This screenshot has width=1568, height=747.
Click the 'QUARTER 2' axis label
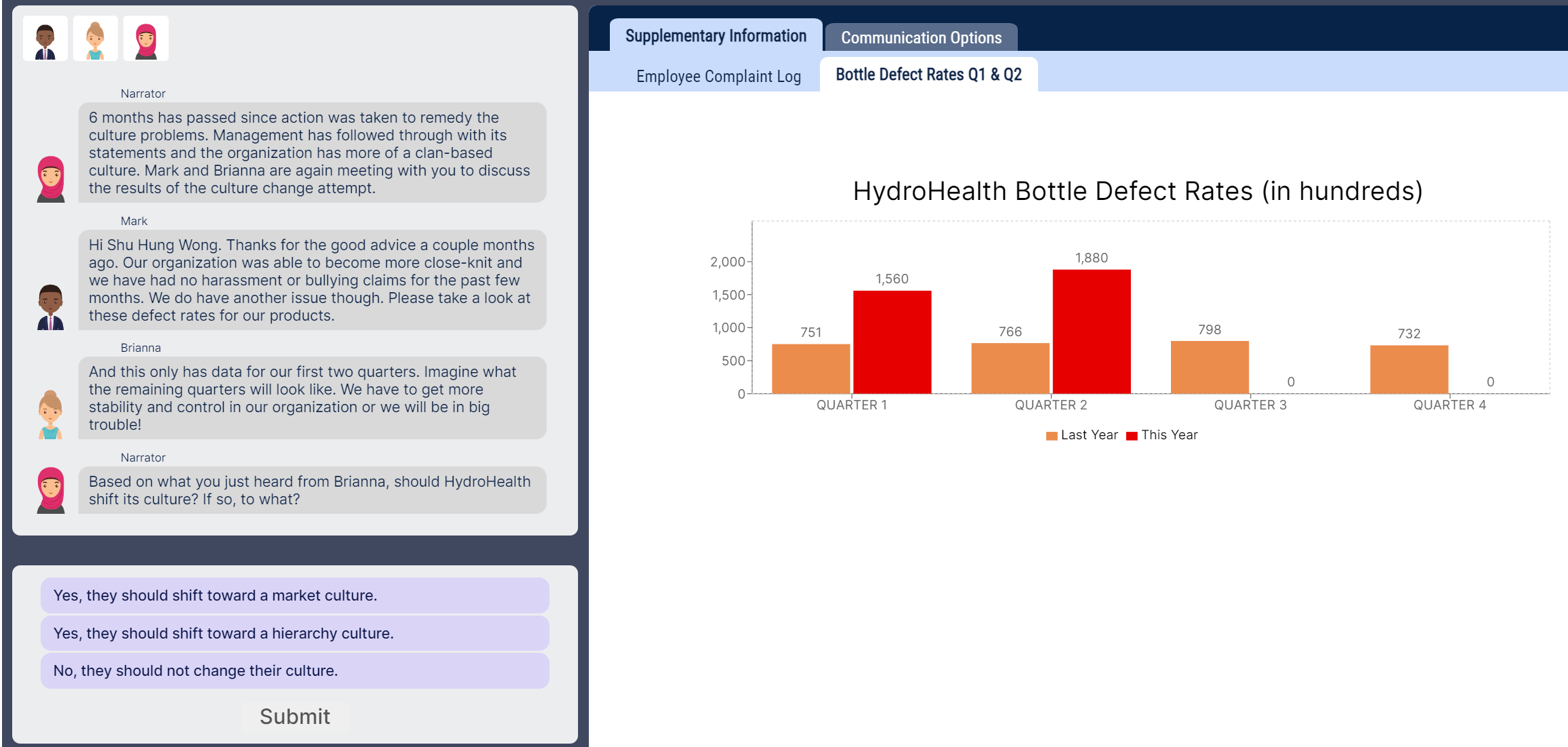(1050, 405)
